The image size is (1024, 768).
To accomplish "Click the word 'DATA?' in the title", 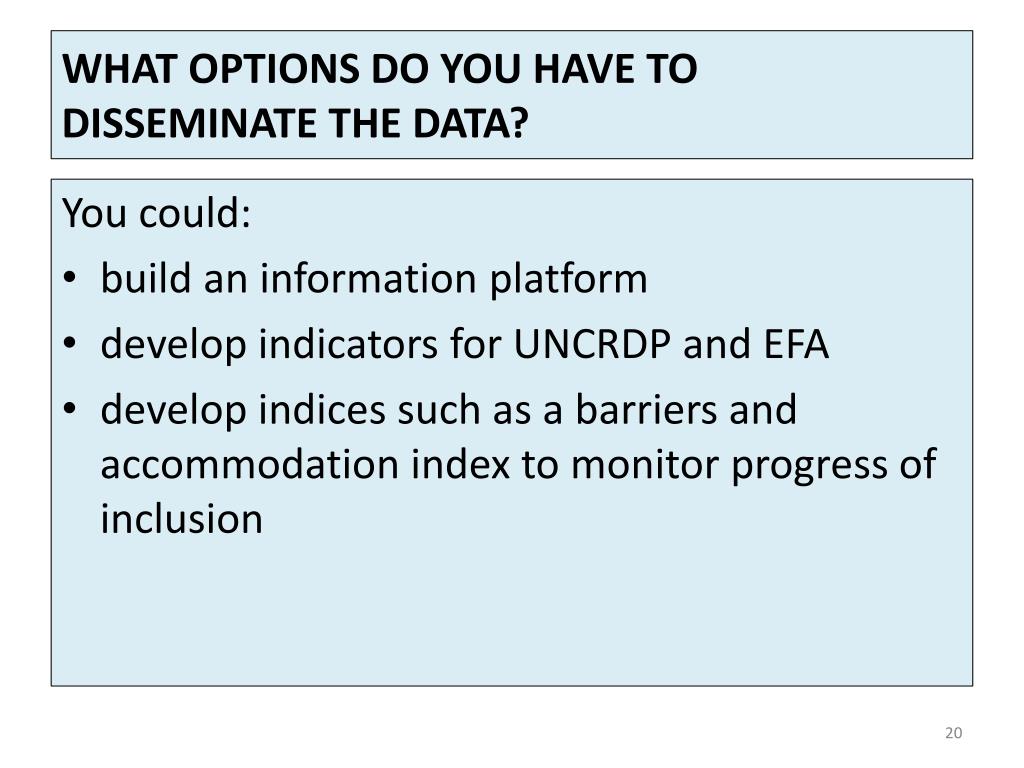I will [x=470, y=123].
